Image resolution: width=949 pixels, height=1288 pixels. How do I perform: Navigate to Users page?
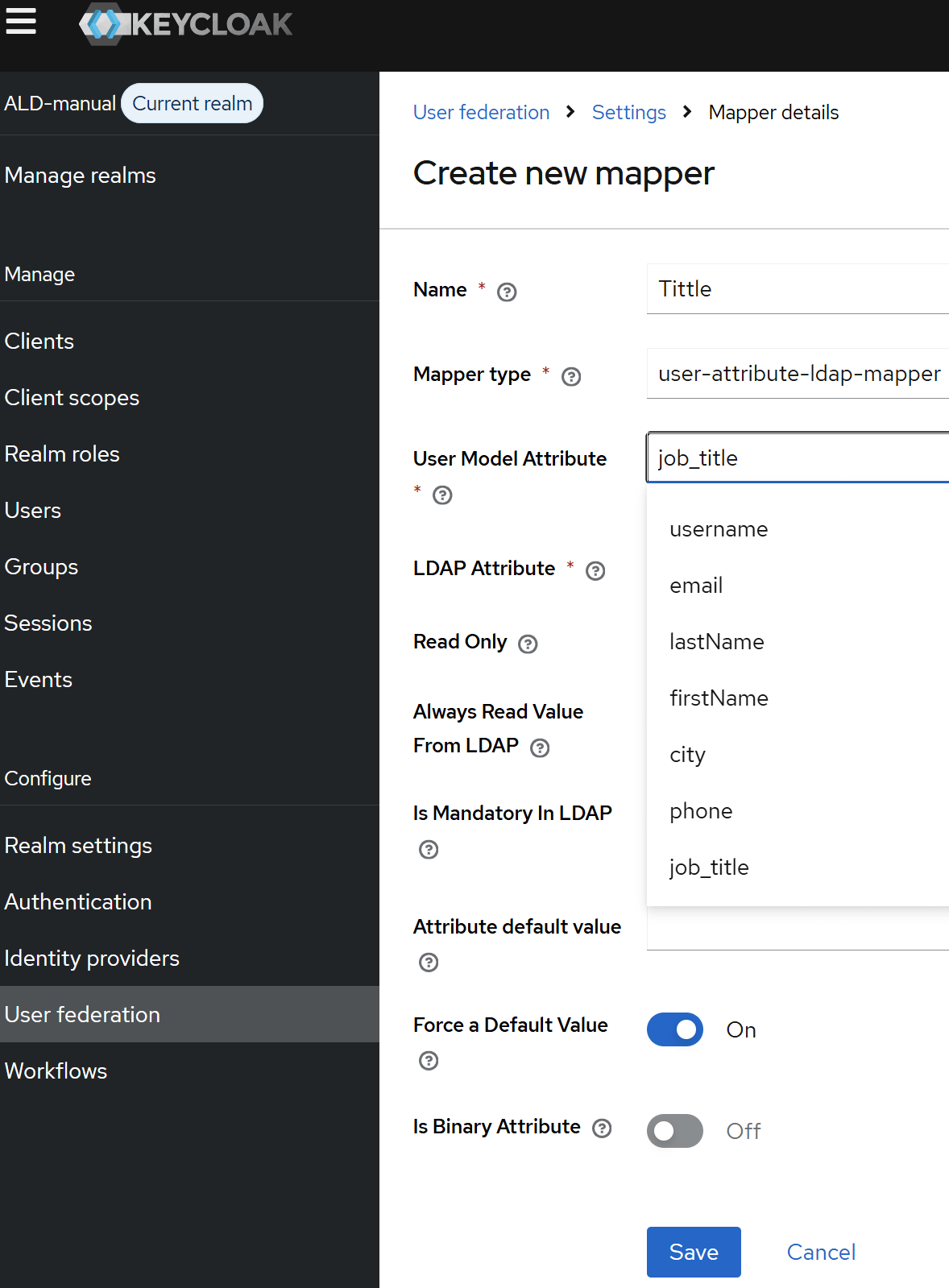click(189, 511)
